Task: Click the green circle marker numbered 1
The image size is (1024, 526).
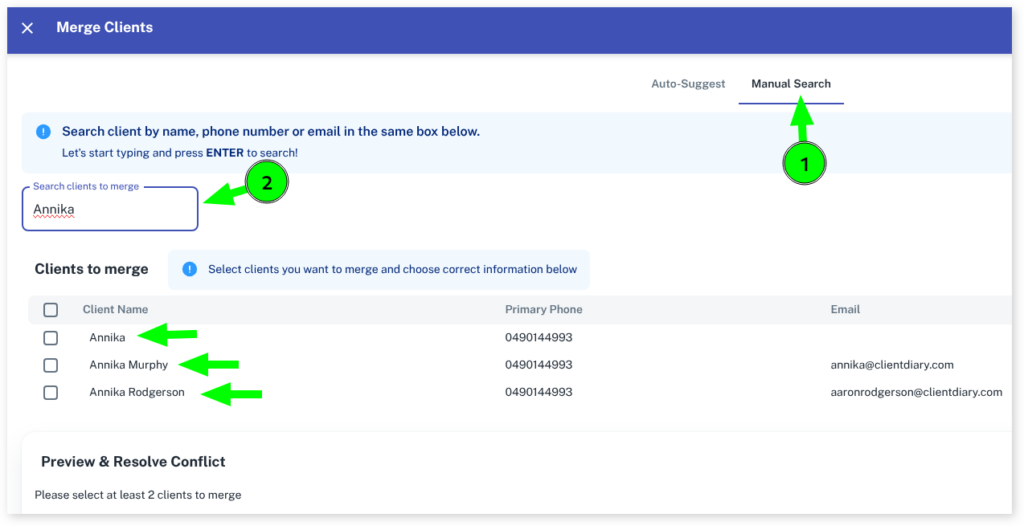Action: [804, 162]
